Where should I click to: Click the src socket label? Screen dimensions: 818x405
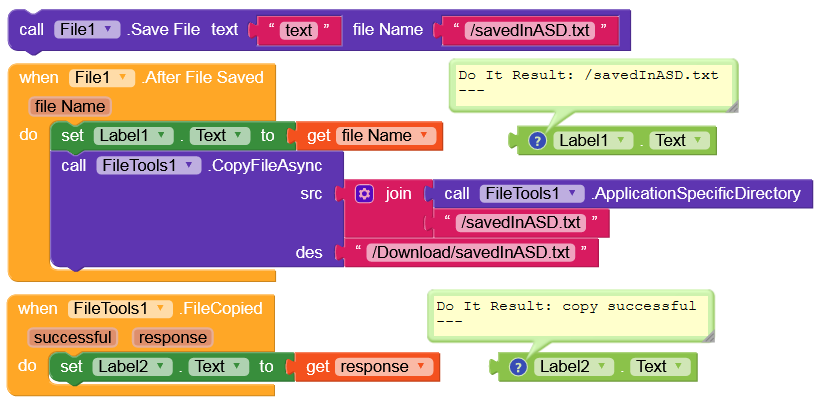pyautogui.click(x=311, y=194)
